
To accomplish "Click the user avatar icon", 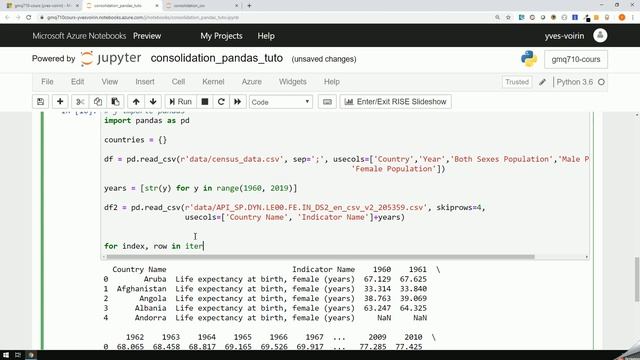I will (x=600, y=36).
